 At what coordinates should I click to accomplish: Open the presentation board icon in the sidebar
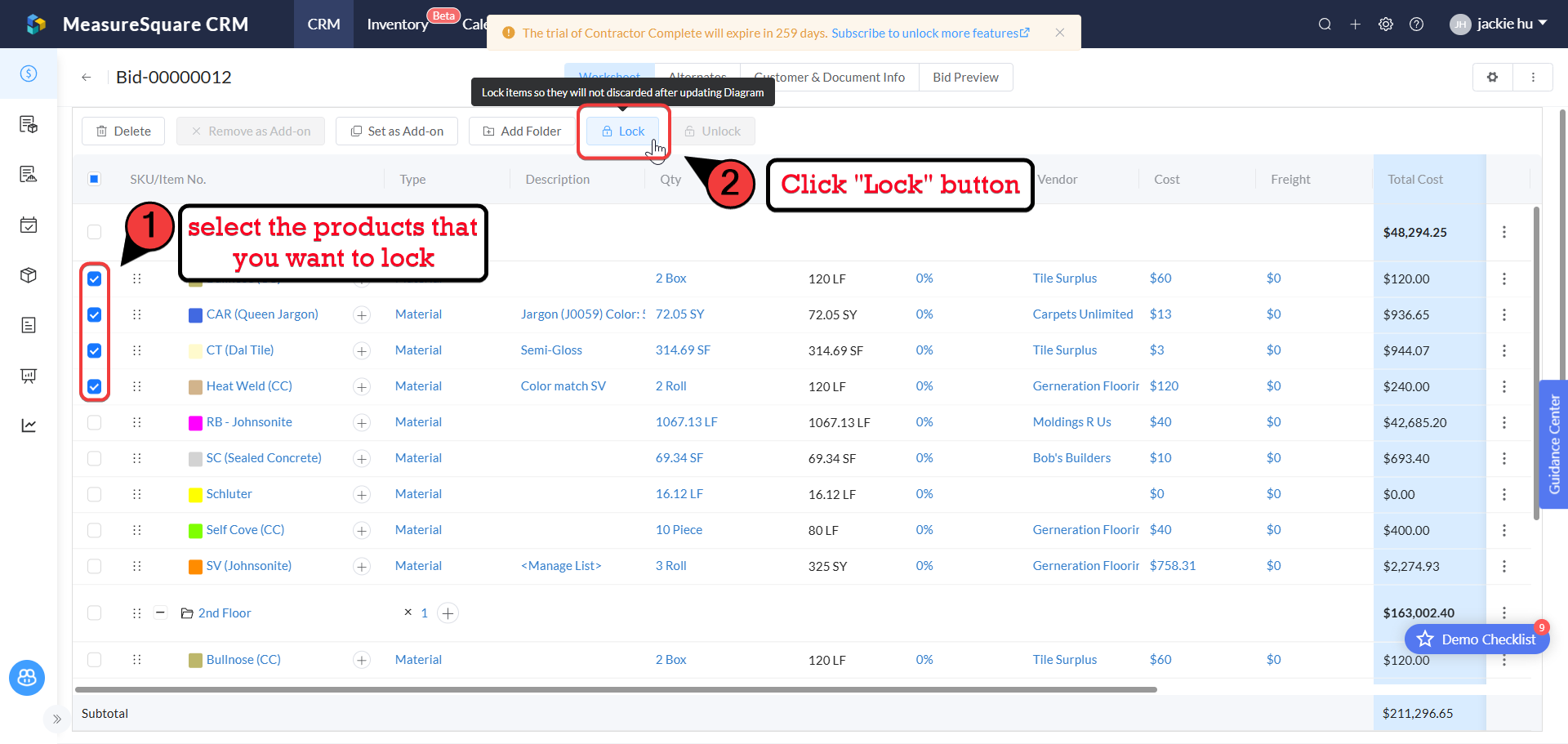point(29,376)
